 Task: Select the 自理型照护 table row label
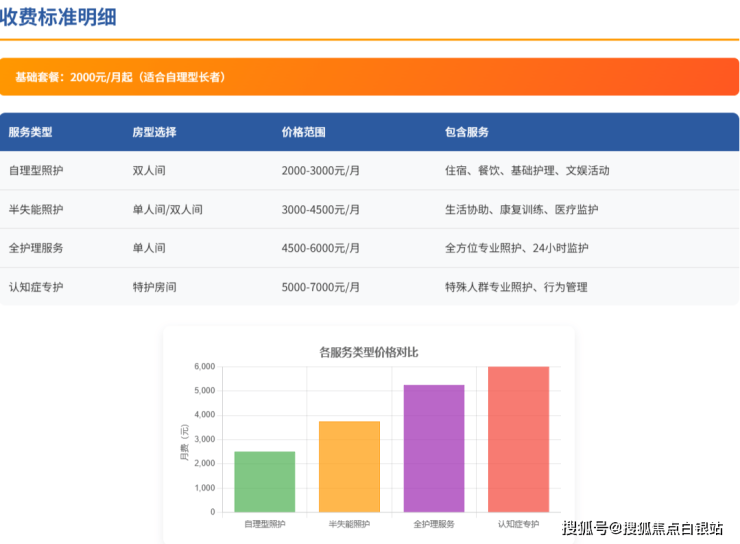pyautogui.click(x=36, y=171)
